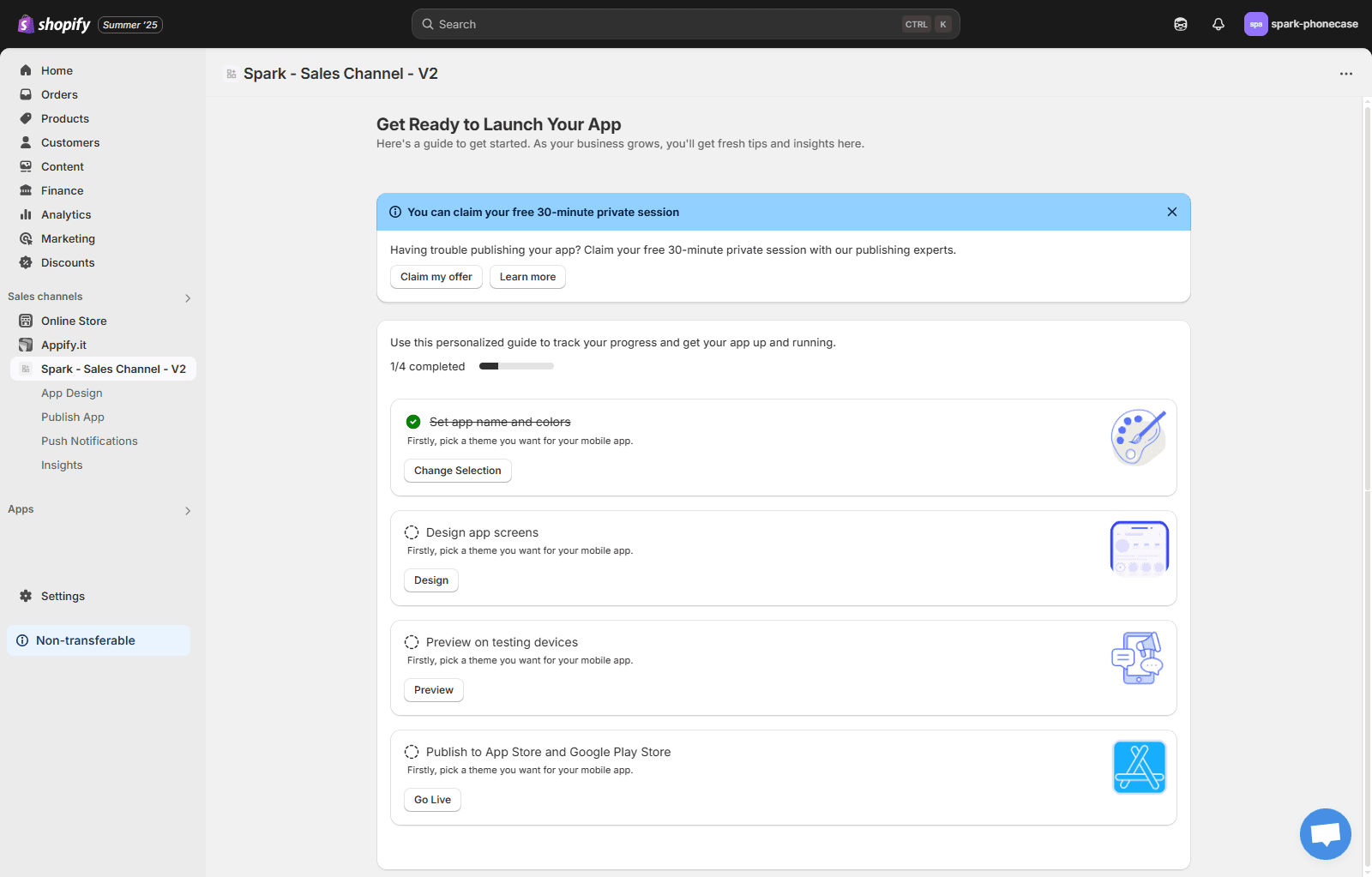Image resolution: width=1372 pixels, height=877 pixels.
Task: Expand the Sales channels section chevron
Action: (188, 297)
